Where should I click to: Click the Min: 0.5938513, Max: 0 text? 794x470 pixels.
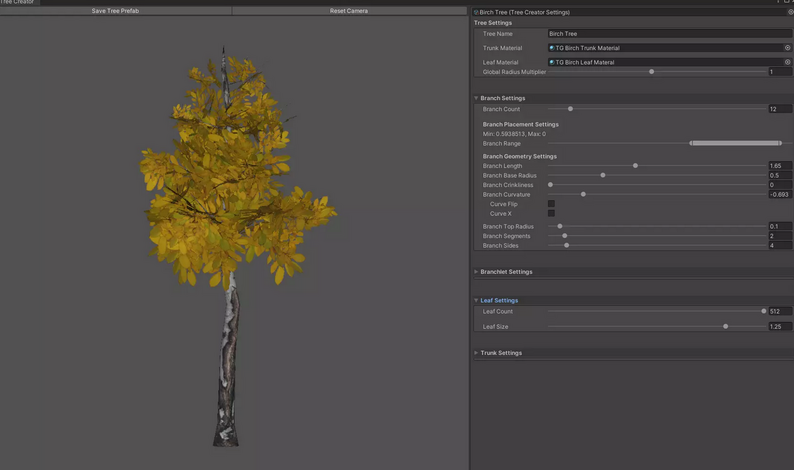514,134
